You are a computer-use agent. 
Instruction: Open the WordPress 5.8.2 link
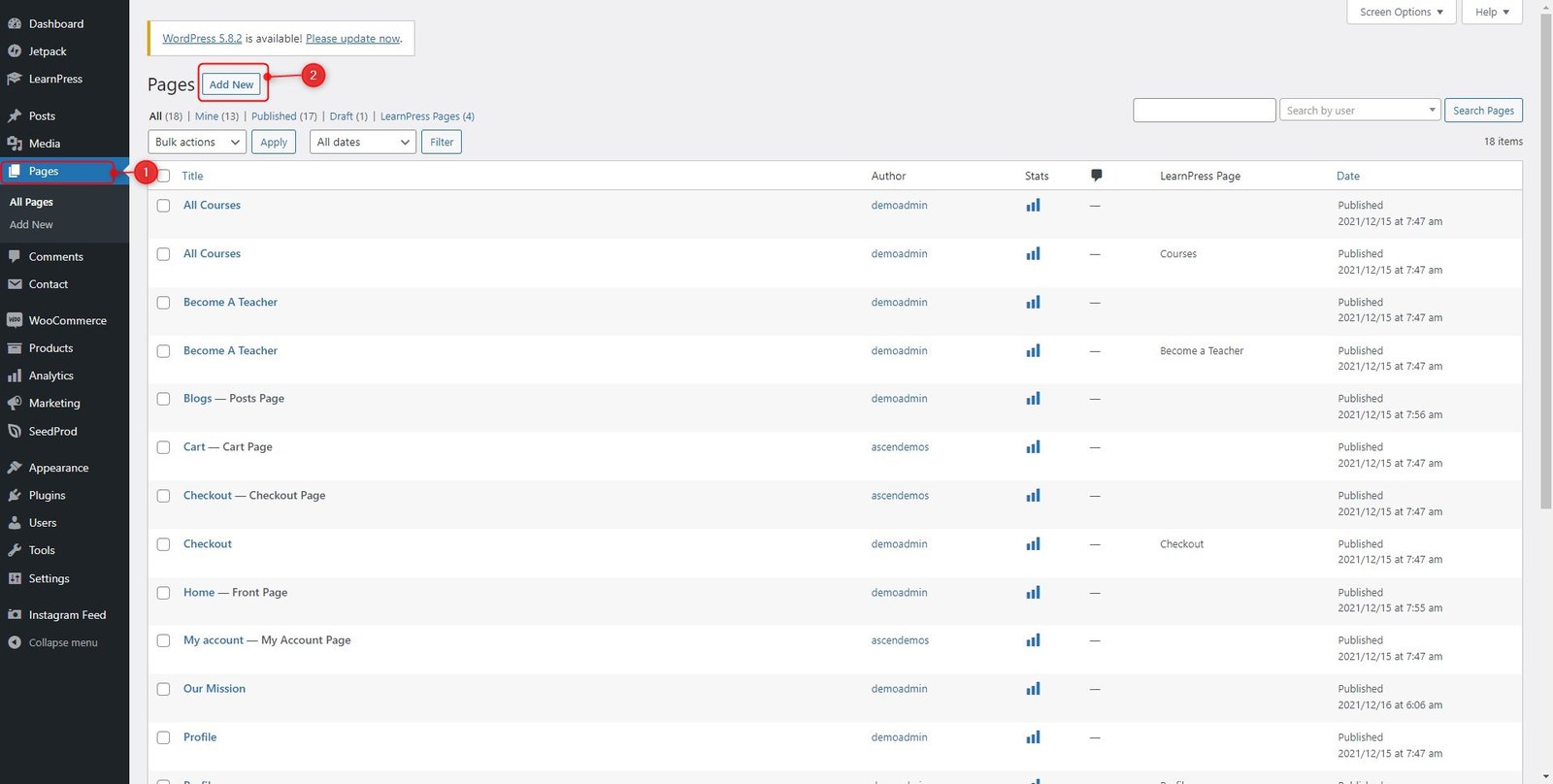(x=202, y=39)
